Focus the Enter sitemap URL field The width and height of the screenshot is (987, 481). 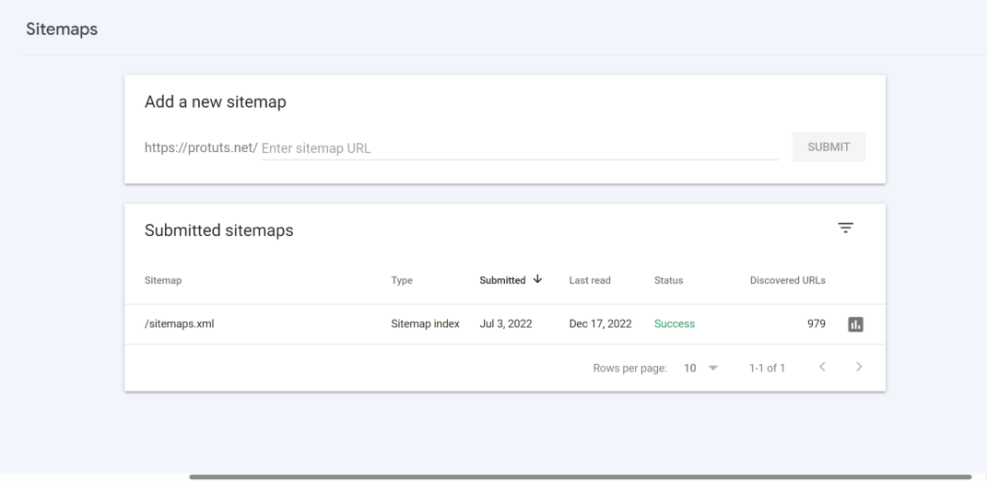520,149
